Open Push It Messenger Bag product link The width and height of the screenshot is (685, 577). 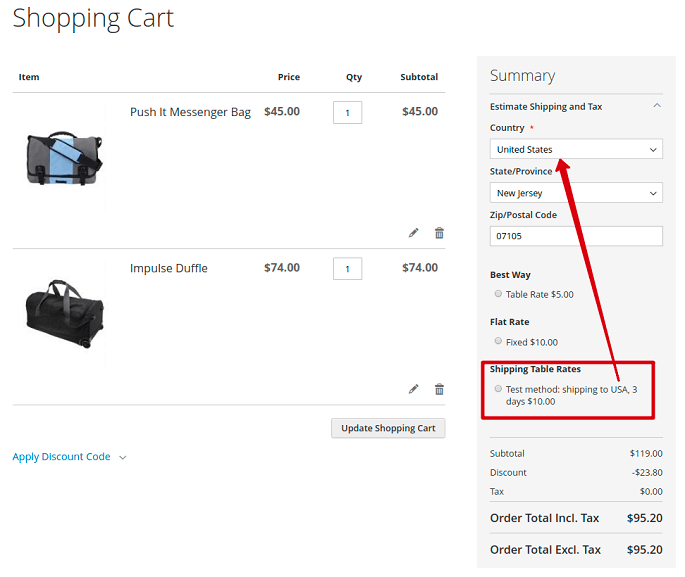coord(190,112)
